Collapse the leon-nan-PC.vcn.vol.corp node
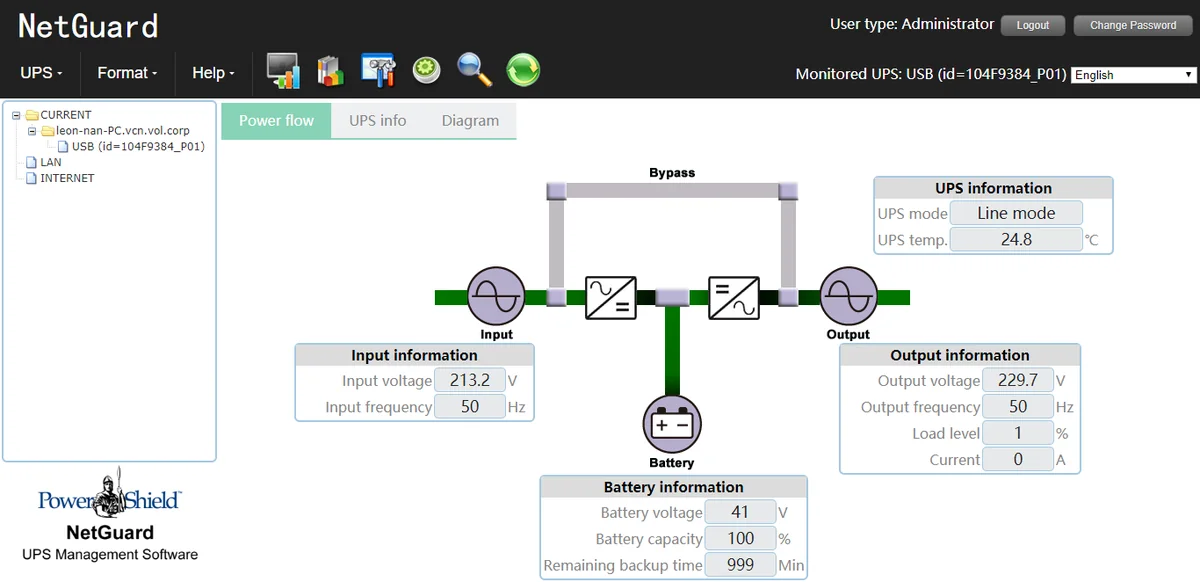Viewport: 1200px width, 582px height. (x=33, y=131)
